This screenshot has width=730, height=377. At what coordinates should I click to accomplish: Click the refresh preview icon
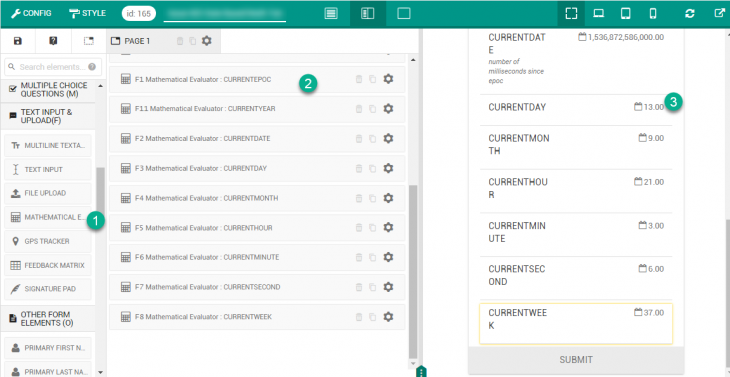689,13
